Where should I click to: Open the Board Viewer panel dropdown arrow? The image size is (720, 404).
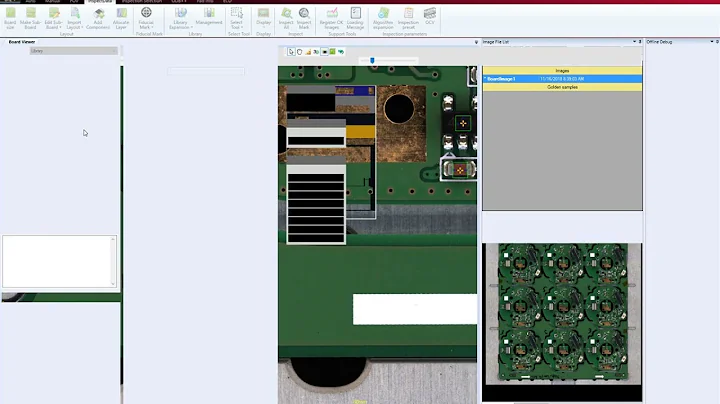476,42
